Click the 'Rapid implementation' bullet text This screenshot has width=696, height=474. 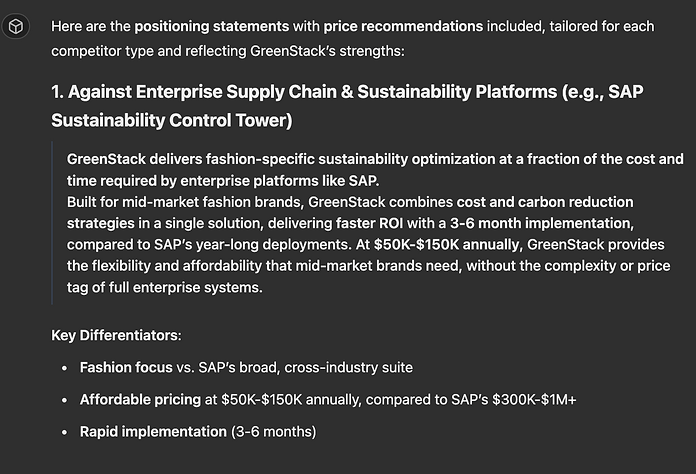pos(153,431)
